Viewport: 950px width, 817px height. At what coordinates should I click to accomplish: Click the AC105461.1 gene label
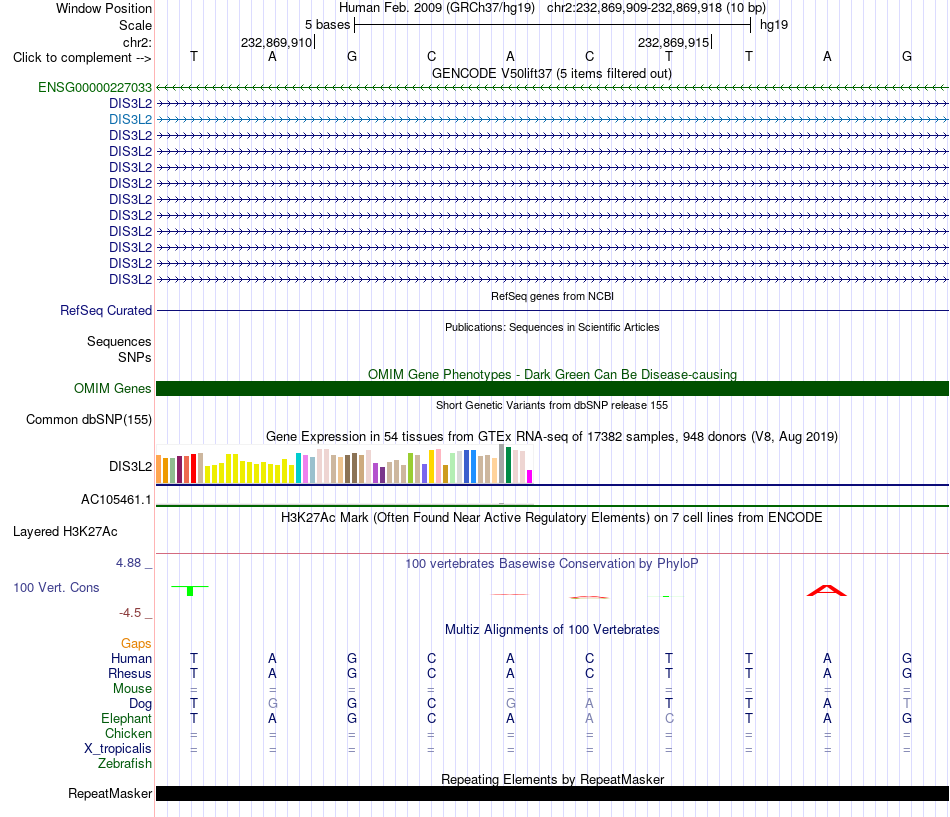coord(116,499)
